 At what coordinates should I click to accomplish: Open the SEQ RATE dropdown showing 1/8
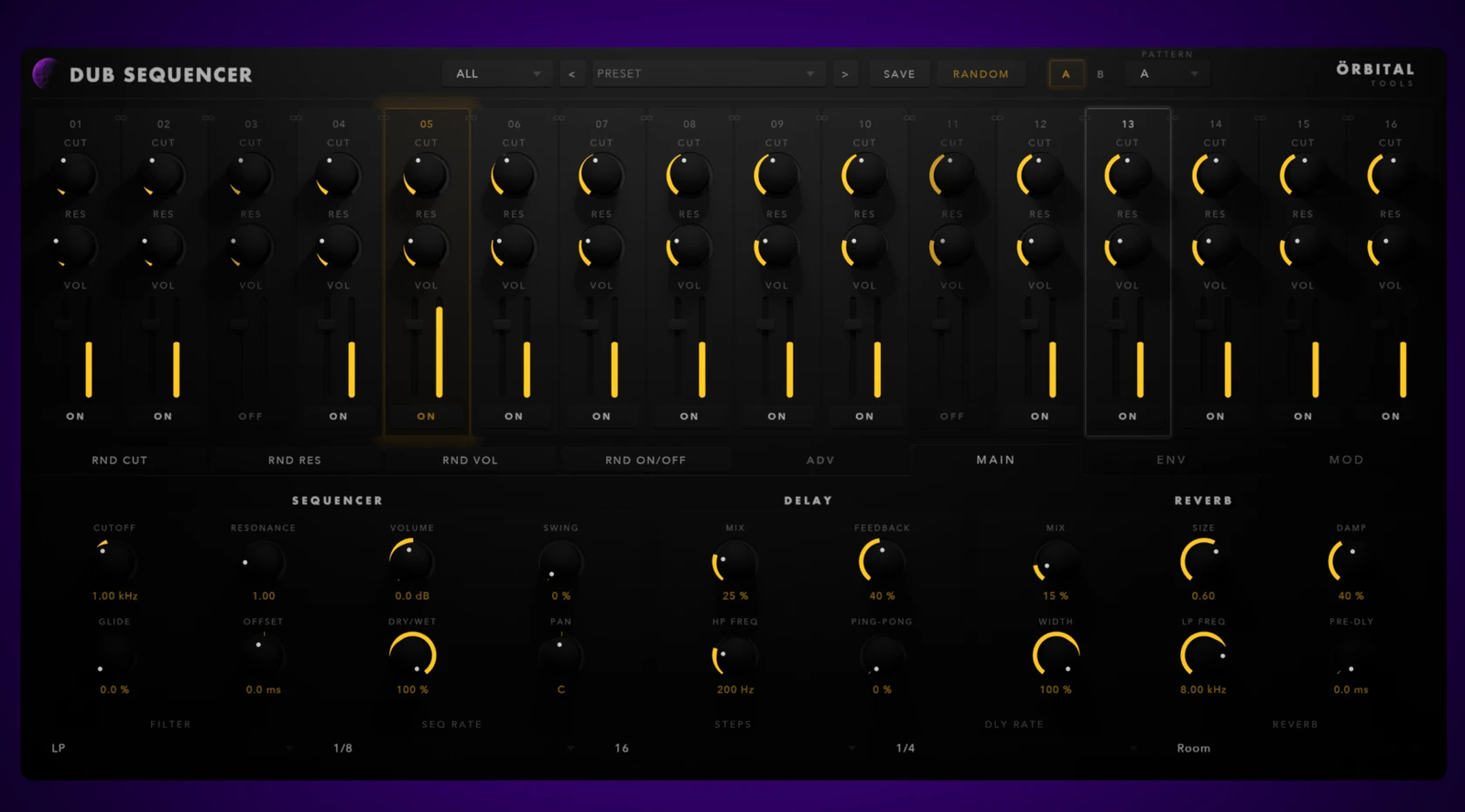click(x=452, y=748)
